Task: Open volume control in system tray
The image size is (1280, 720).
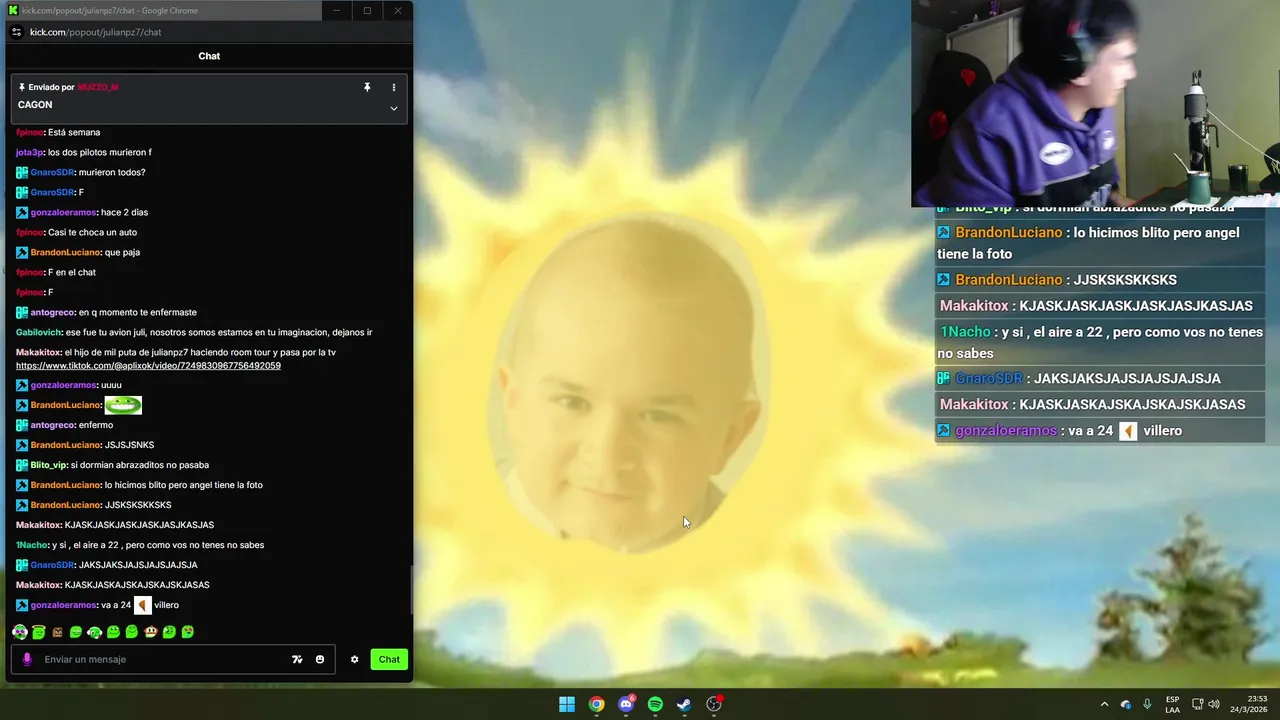Action: pyautogui.click(x=1214, y=704)
